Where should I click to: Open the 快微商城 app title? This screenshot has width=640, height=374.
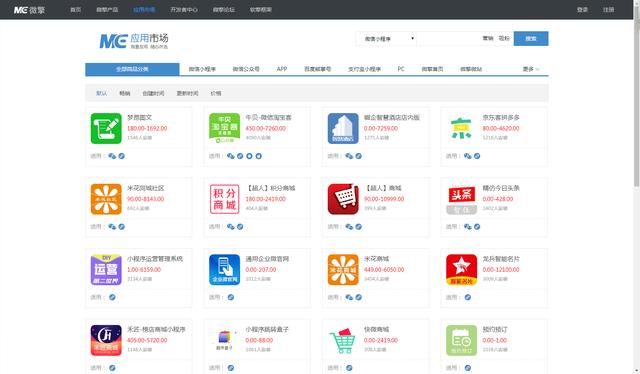(376, 329)
